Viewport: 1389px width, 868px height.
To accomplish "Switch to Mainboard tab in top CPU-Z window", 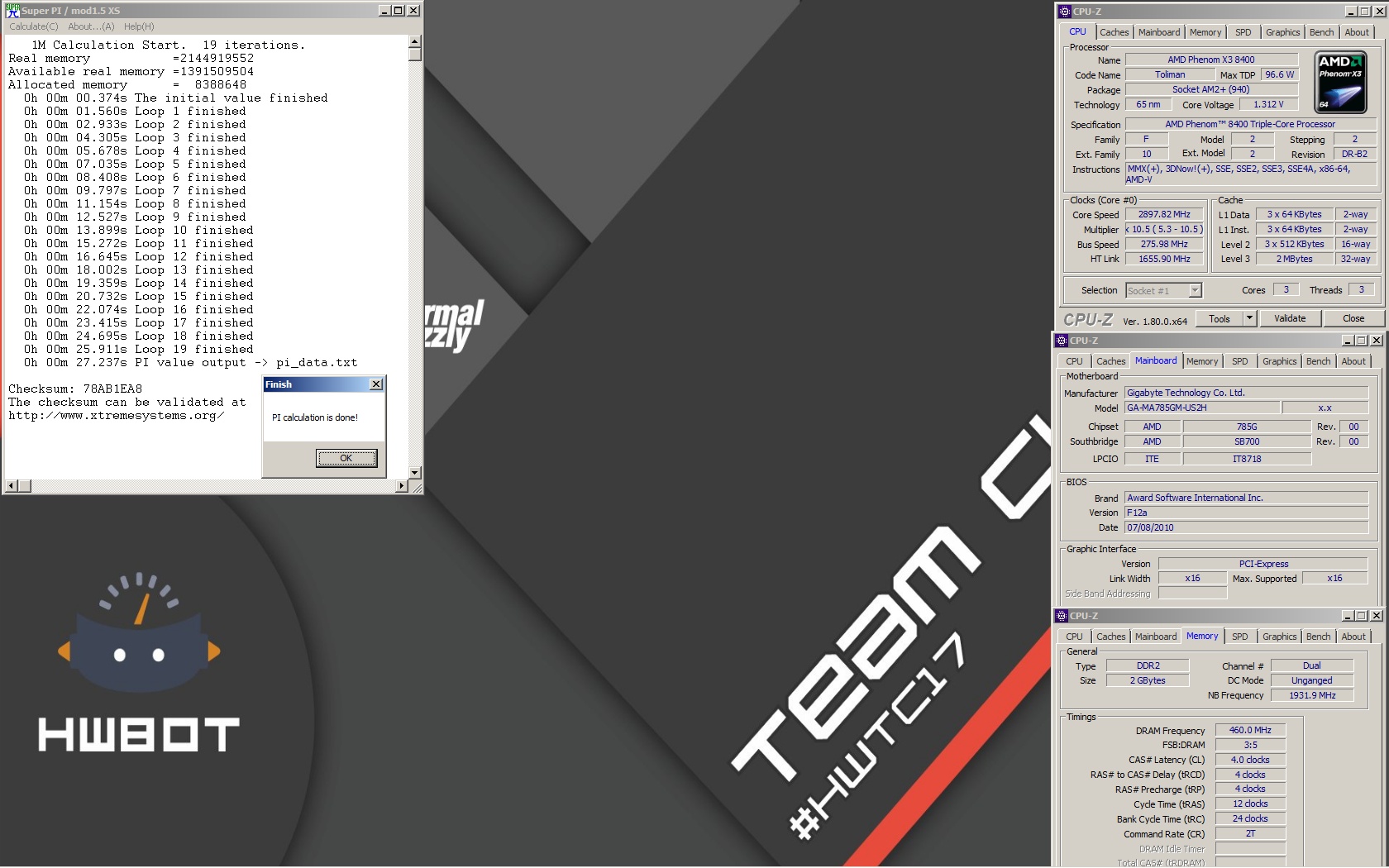I will pos(1159,32).
